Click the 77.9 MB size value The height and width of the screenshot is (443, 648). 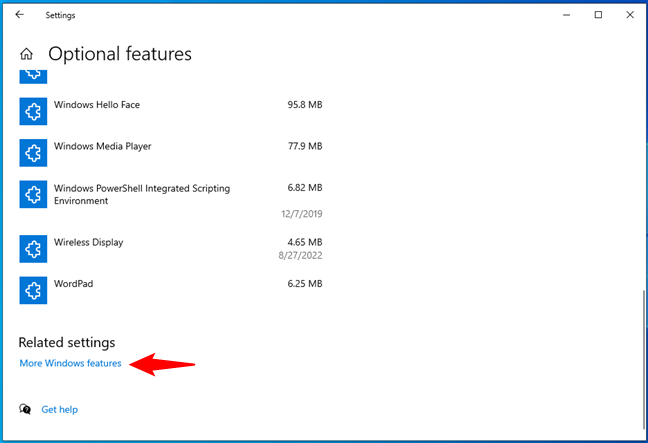(305, 146)
